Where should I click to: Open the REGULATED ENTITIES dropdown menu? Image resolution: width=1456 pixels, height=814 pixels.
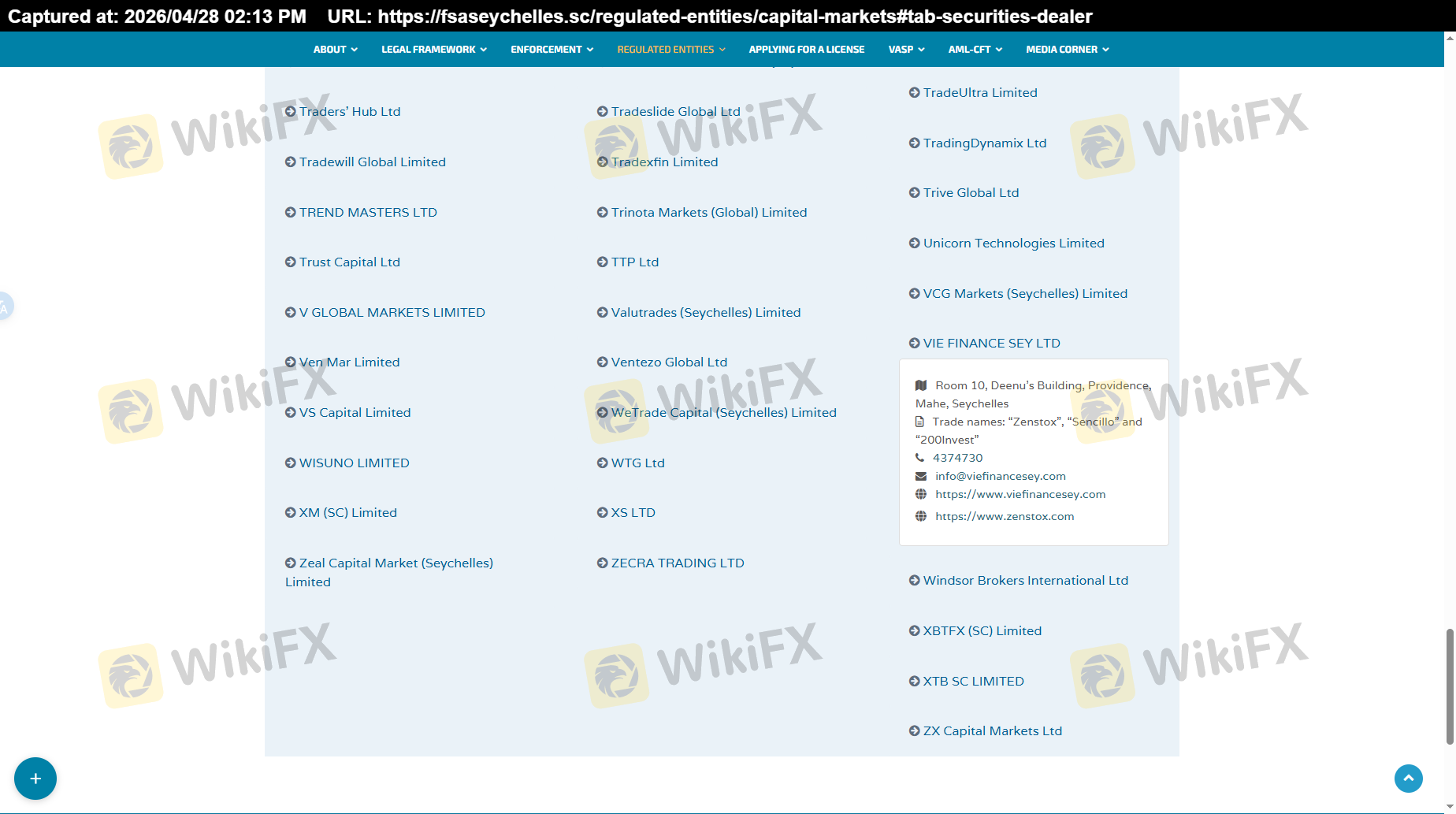point(671,50)
